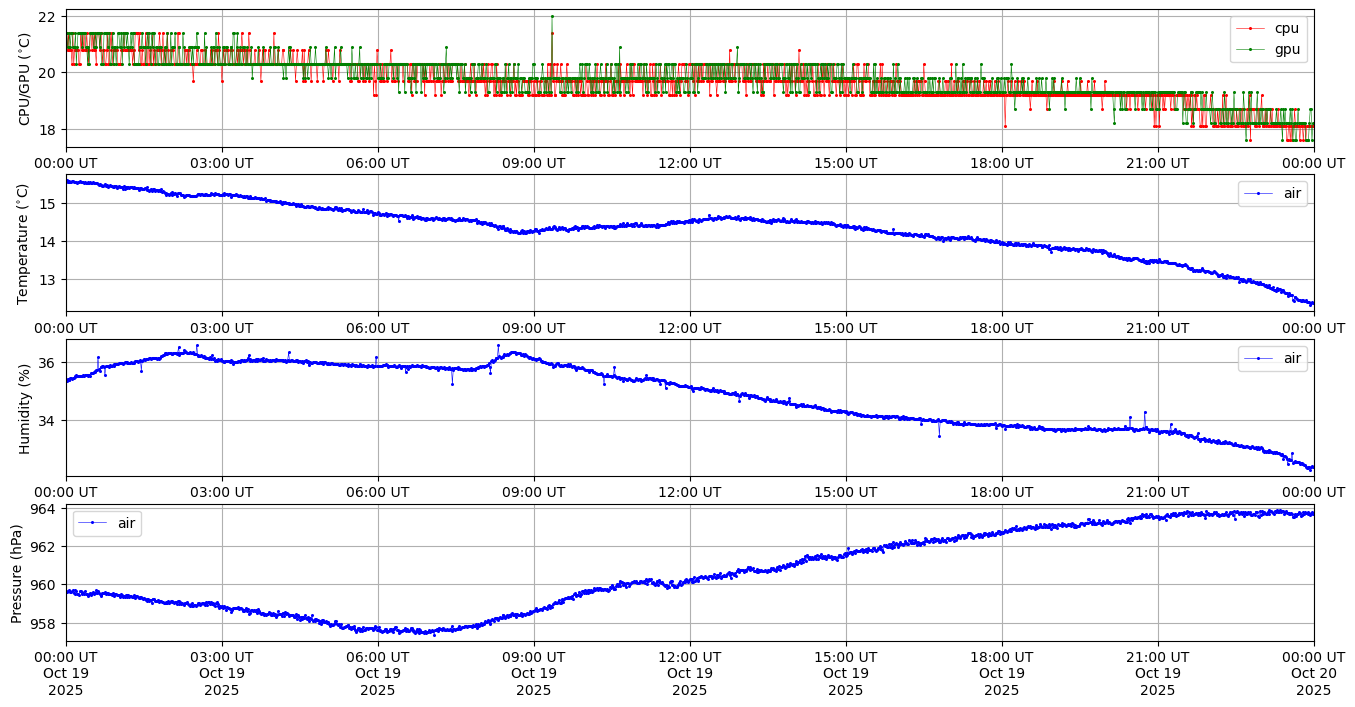Viewport: 1355px width, 707px height.
Task: Click the Pressure (hPa) y-axis label
Action: [x=17, y=573]
